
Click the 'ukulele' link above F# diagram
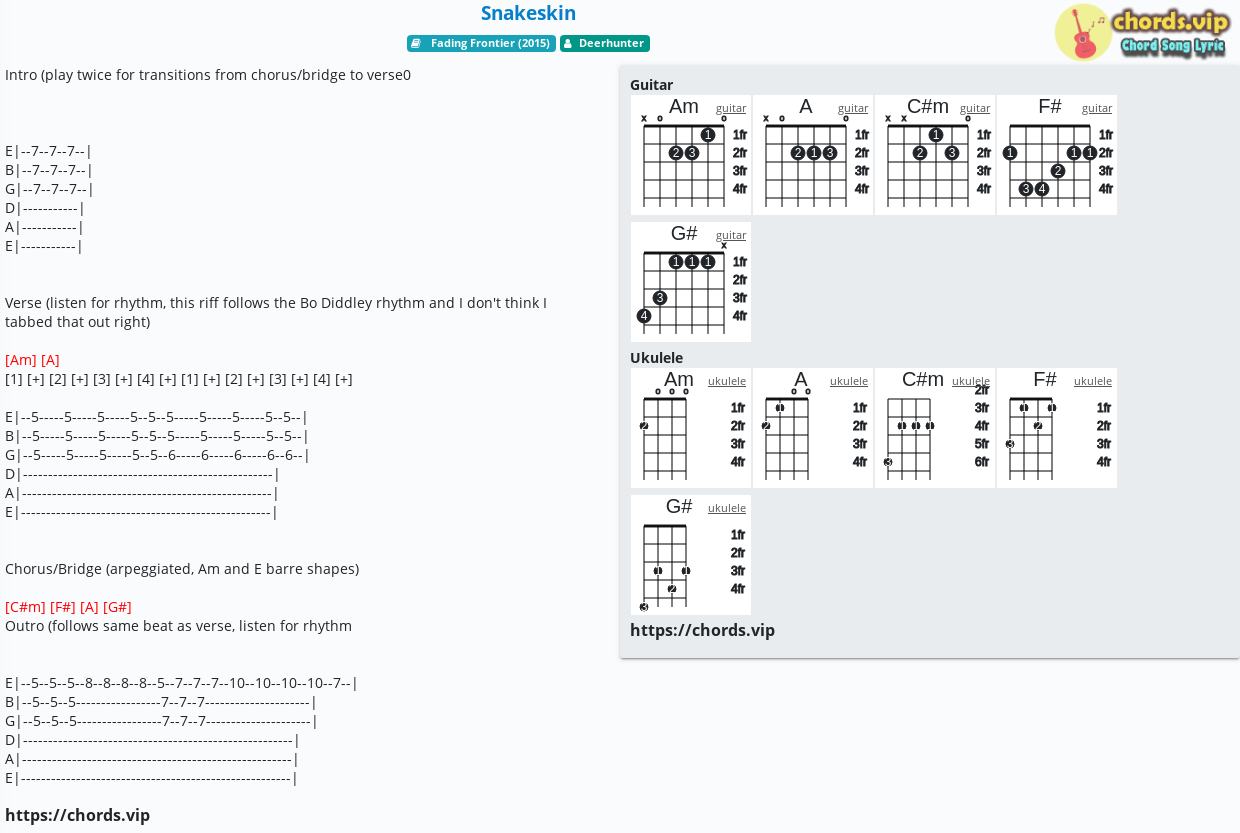click(x=1093, y=381)
